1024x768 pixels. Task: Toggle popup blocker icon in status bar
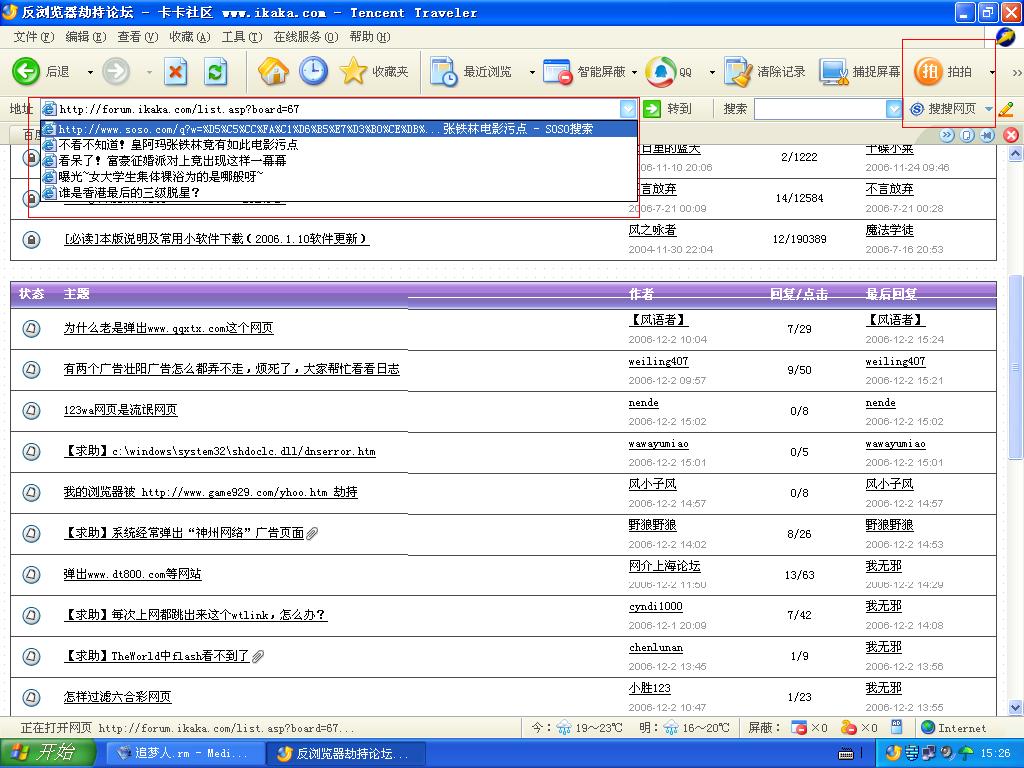pos(800,728)
